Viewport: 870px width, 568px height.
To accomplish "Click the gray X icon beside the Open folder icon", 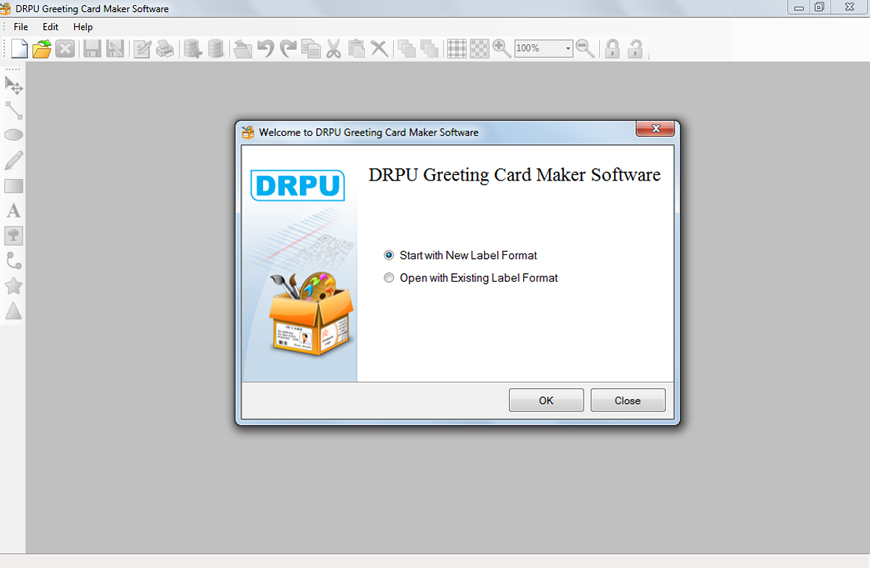I will tap(65, 49).
